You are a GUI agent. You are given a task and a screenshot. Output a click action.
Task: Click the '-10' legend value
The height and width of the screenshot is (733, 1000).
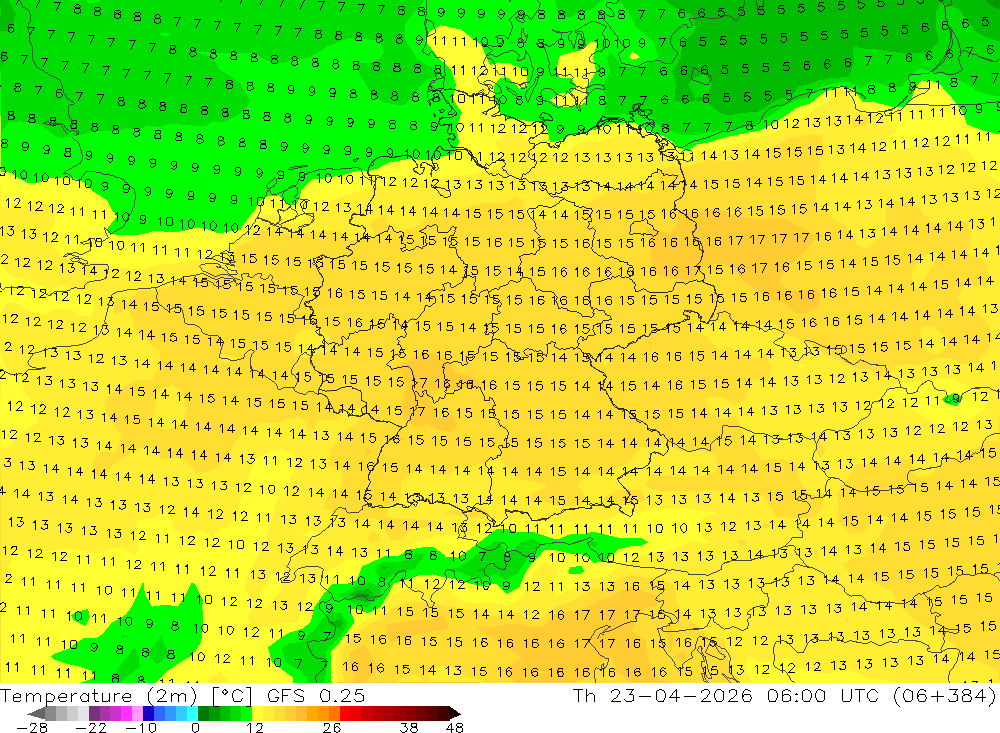pos(141,727)
